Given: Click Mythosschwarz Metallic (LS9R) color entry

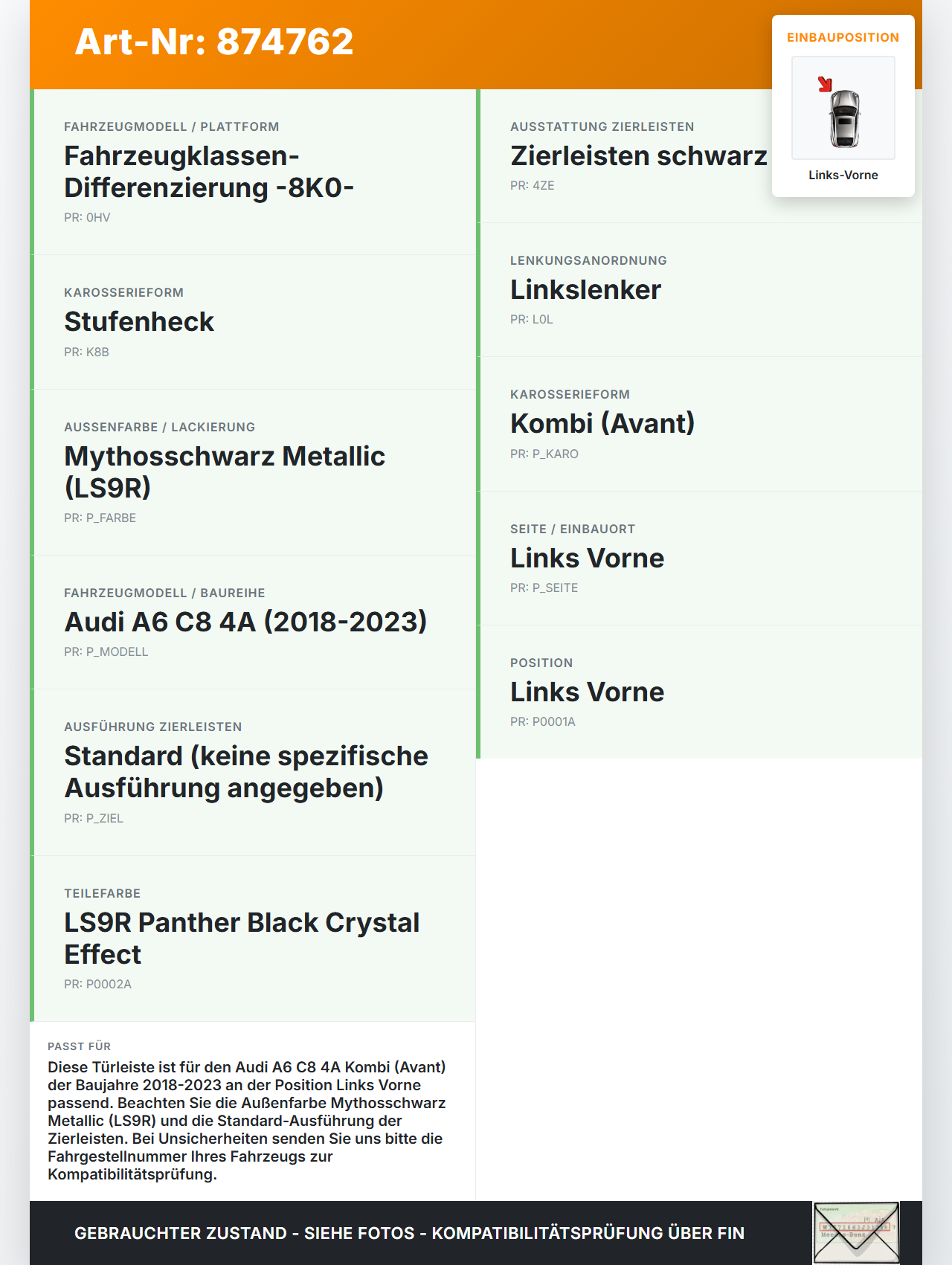Looking at the screenshot, I should coord(253,472).
